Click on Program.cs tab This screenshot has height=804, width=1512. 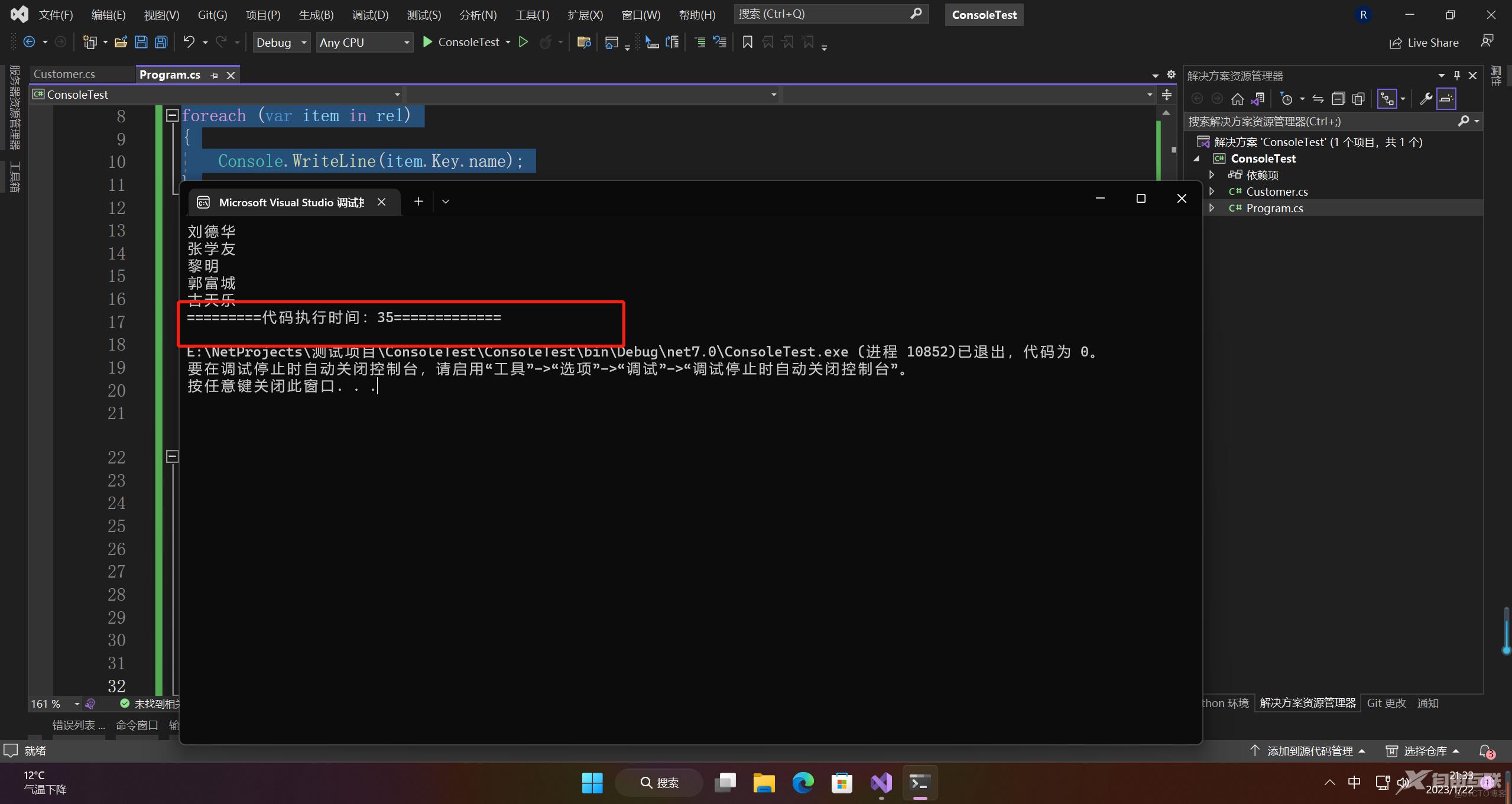[x=169, y=73]
